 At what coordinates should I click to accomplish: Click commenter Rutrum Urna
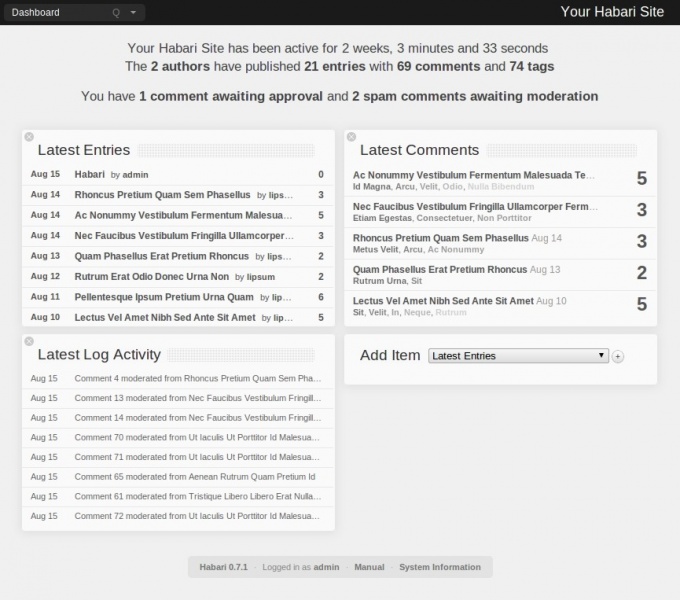click(x=379, y=281)
